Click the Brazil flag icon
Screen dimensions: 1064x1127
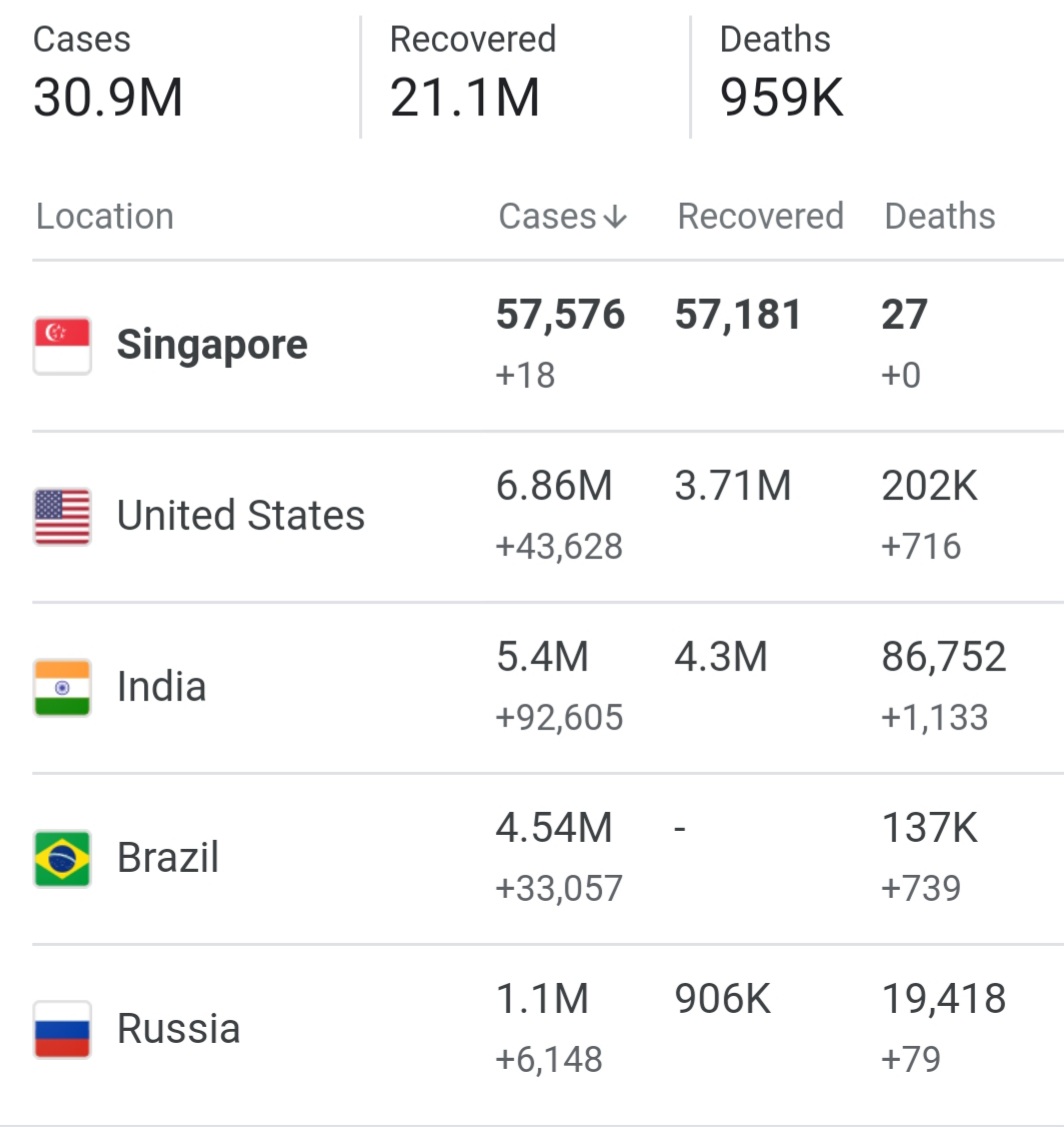click(63, 859)
